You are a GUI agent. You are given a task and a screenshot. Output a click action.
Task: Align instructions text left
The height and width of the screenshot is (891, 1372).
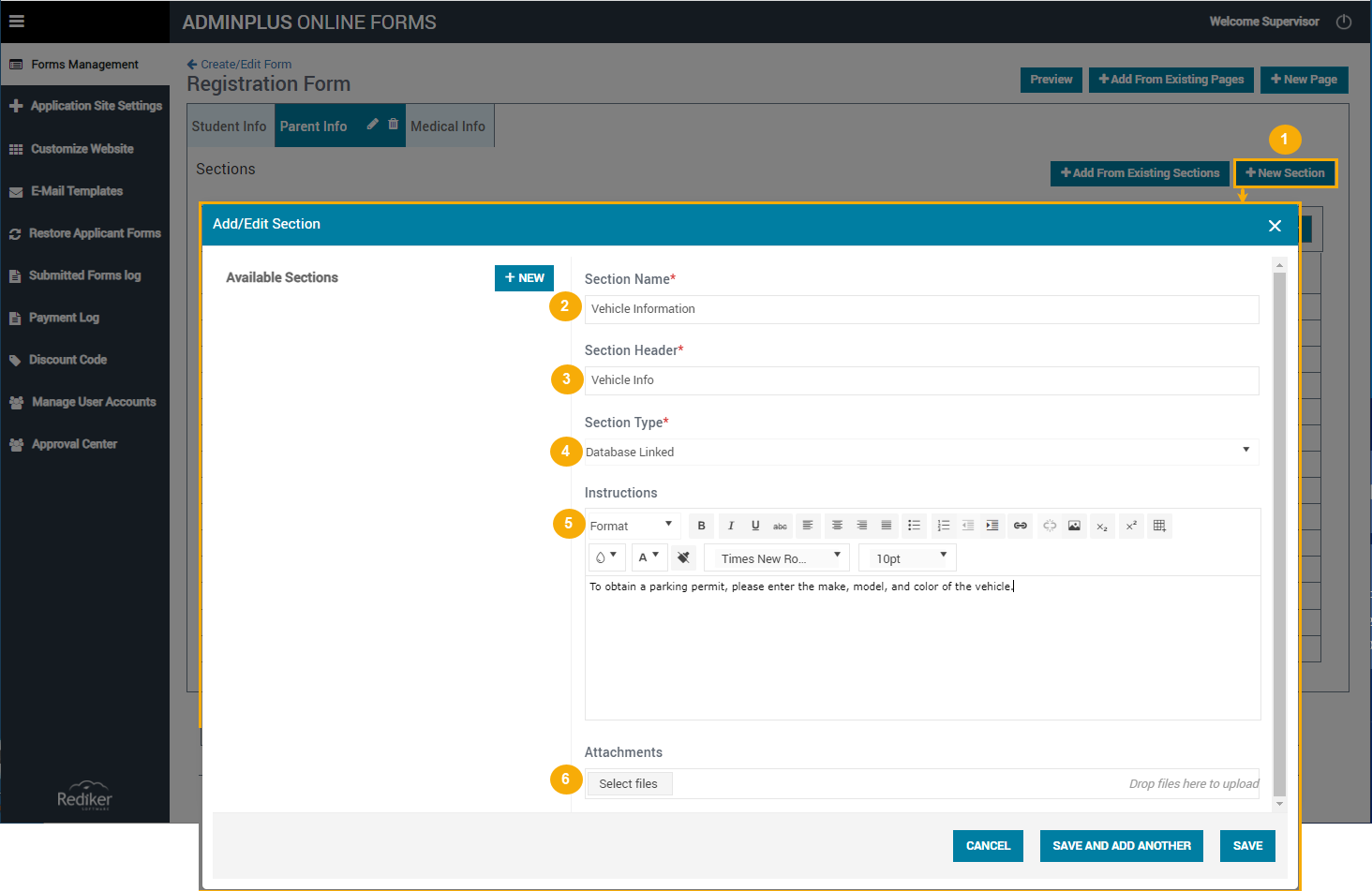(808, 526)
